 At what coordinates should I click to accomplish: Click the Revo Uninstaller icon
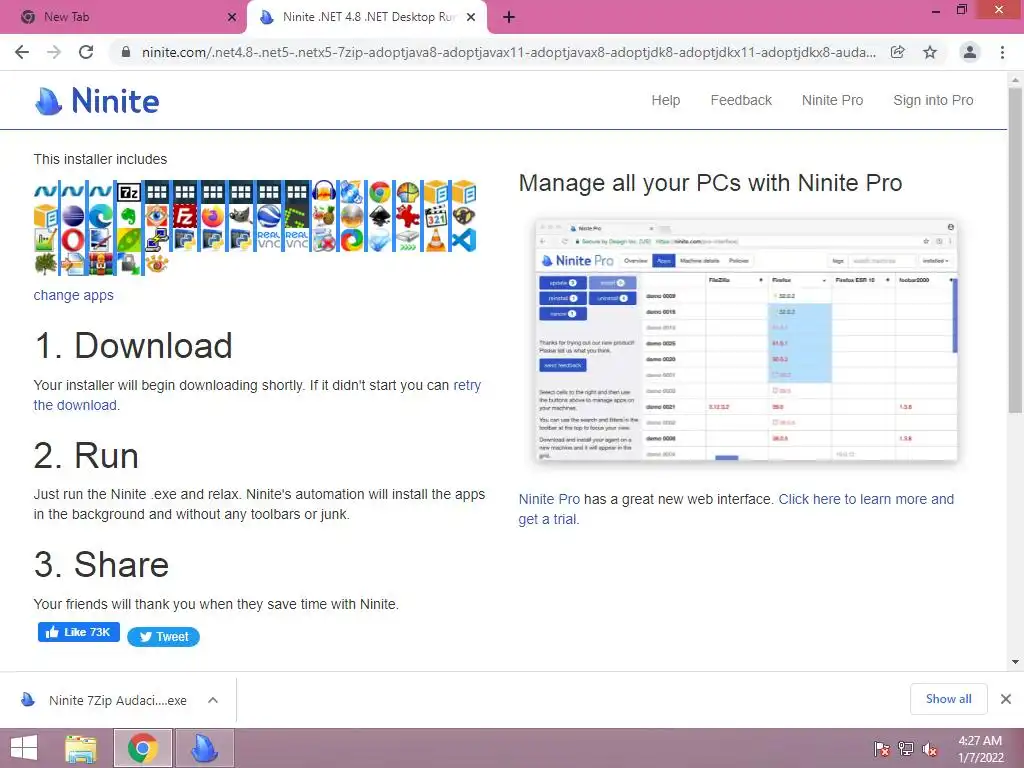pos(323,239)
